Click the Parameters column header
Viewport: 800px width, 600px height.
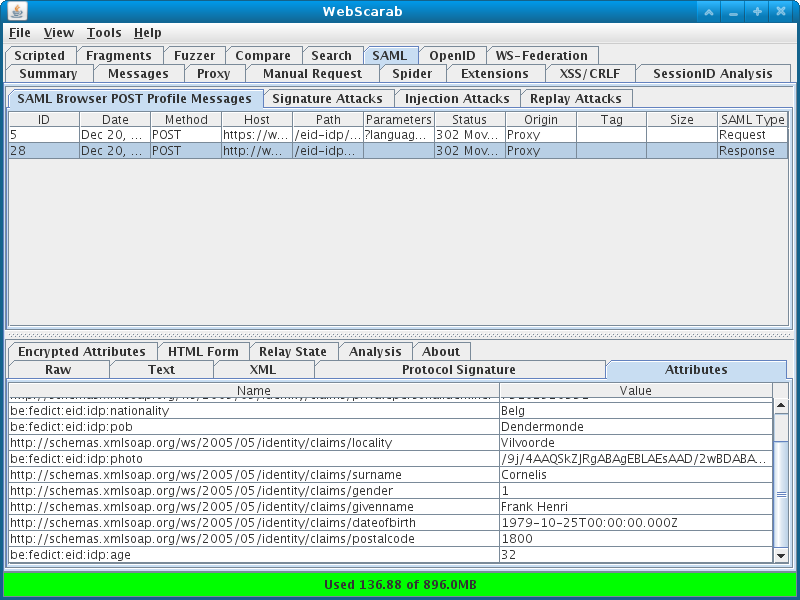point(399,119)
